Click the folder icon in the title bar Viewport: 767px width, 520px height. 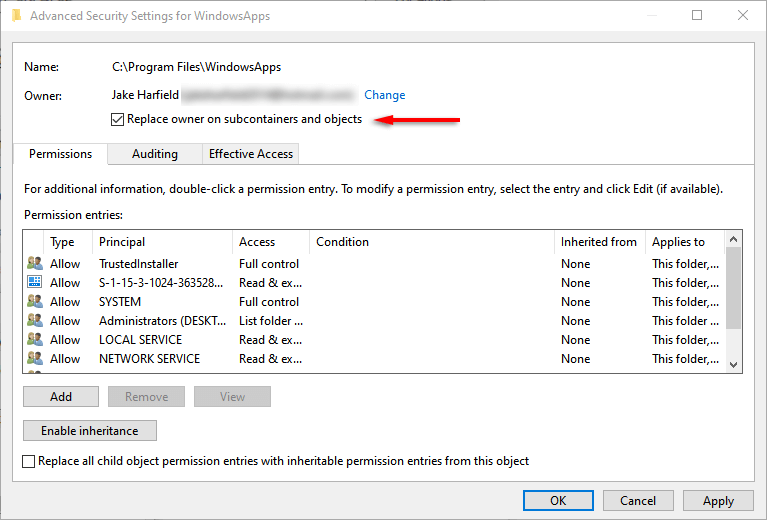point(15,16)
